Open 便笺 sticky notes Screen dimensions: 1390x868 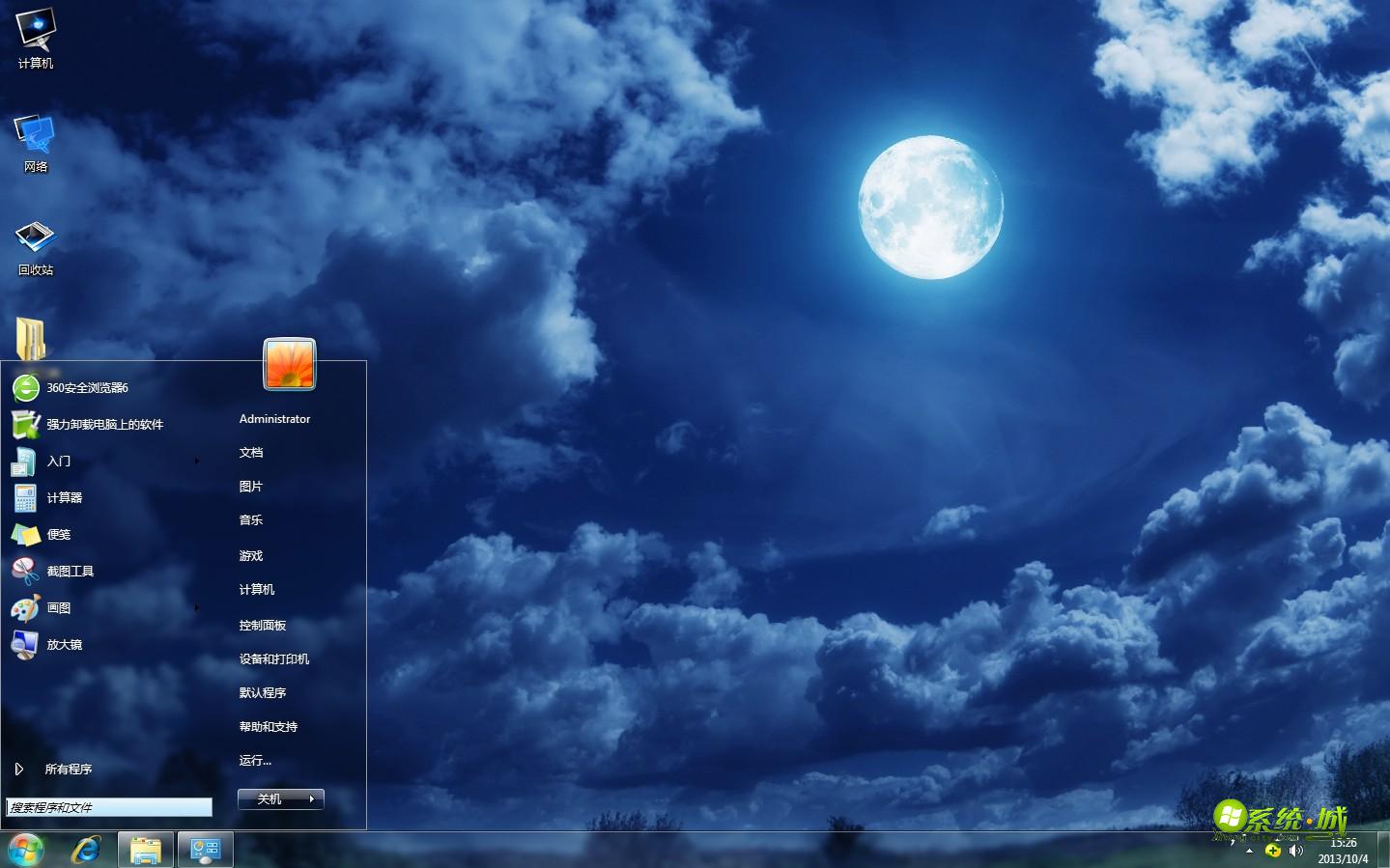[58, 535]
